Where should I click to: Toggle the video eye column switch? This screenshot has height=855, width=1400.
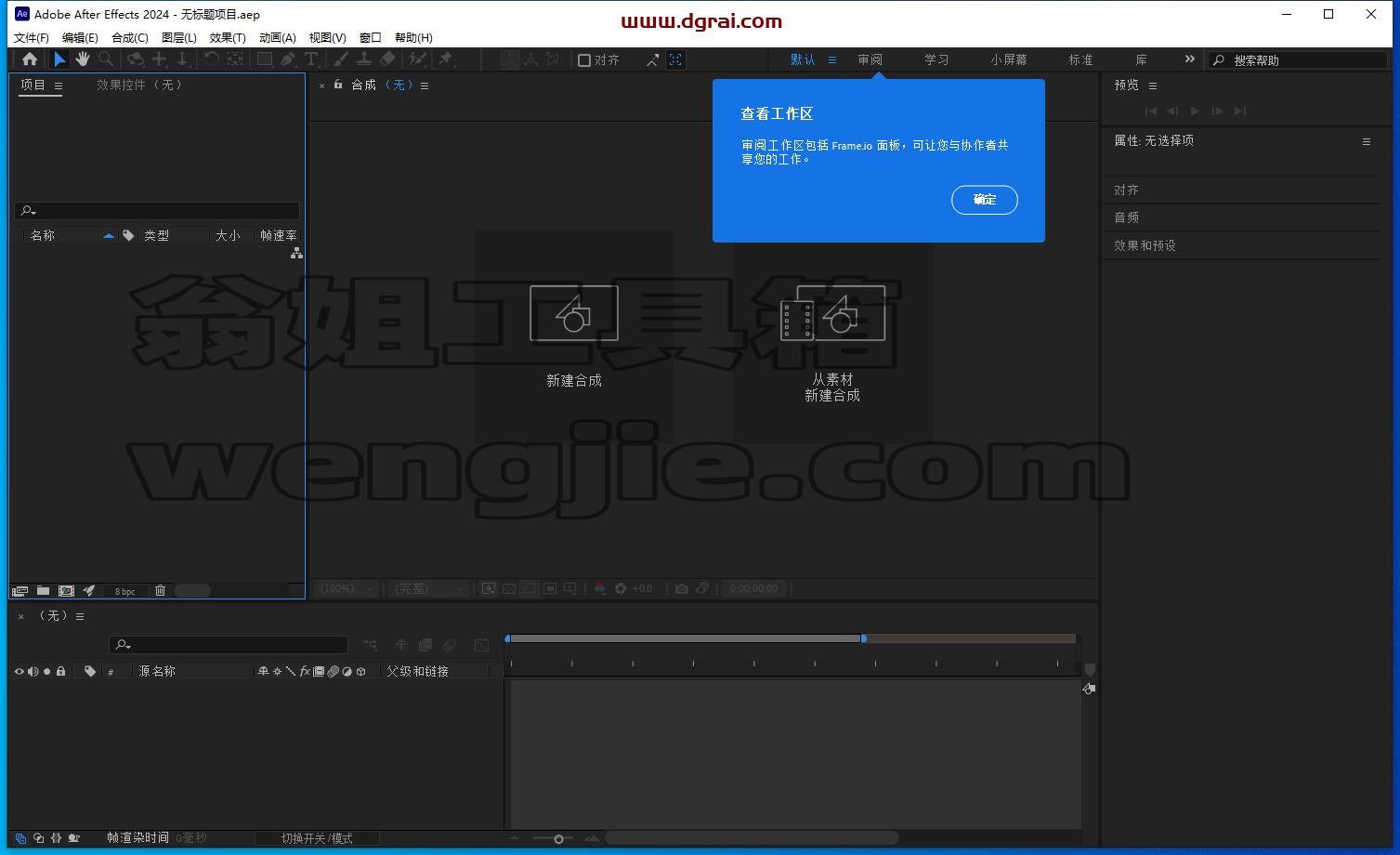pos(19,671)
